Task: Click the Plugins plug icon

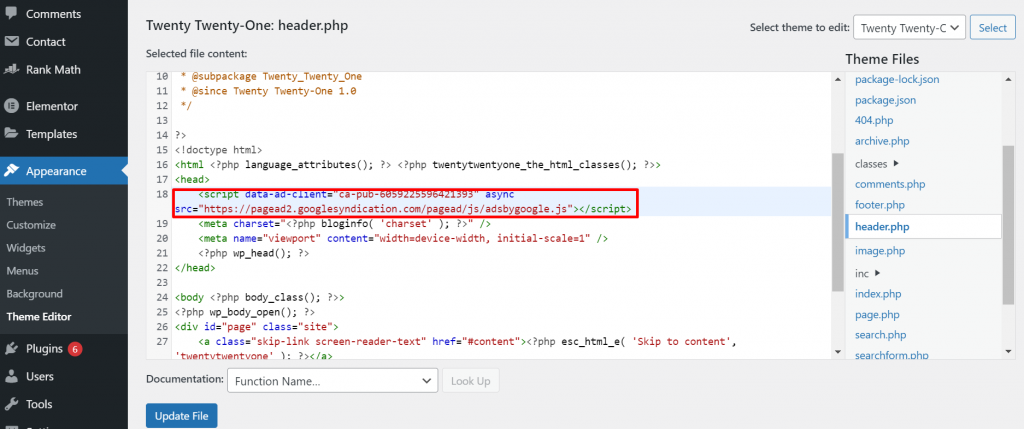Action: click(x=12, y=349)
